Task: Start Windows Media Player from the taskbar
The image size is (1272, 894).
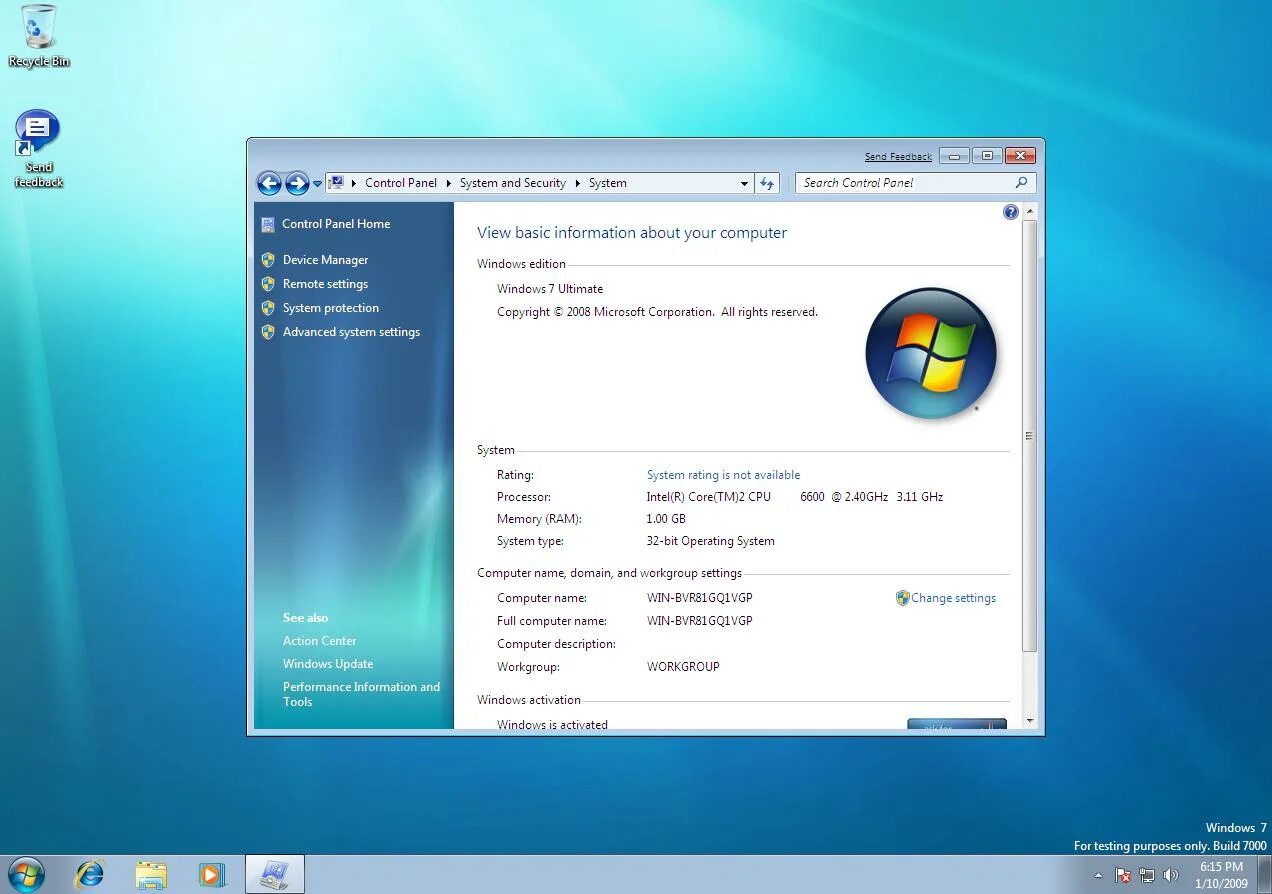Action: point(211,873)
